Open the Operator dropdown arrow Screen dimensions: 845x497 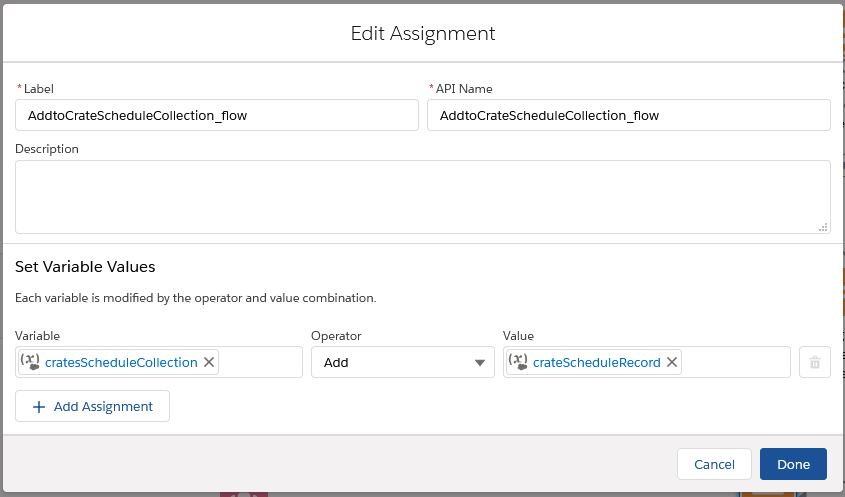pyautogui.click(x=479, y=362)
